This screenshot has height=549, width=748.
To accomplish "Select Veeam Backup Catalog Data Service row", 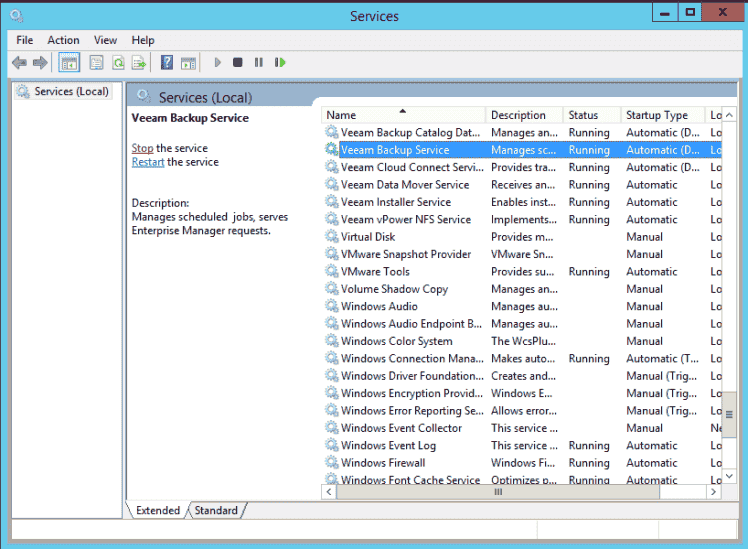I will (522, 132).
